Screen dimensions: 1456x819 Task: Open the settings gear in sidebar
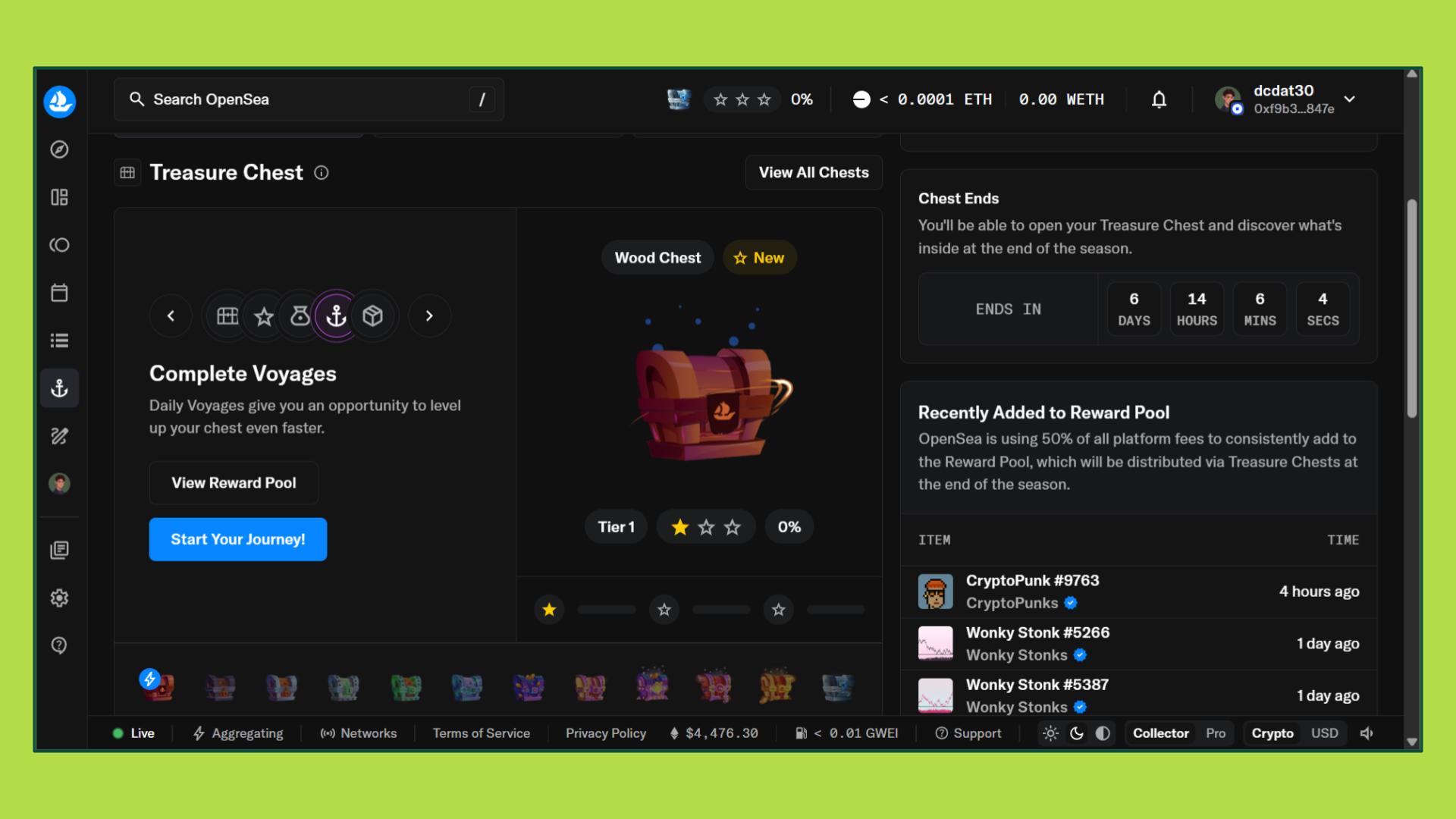[59, 598]
